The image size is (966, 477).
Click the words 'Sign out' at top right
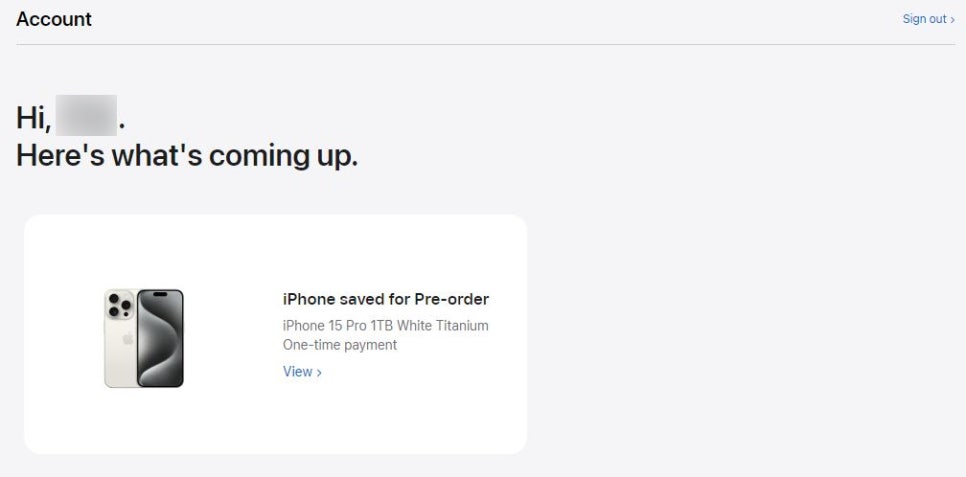(925, 19)
